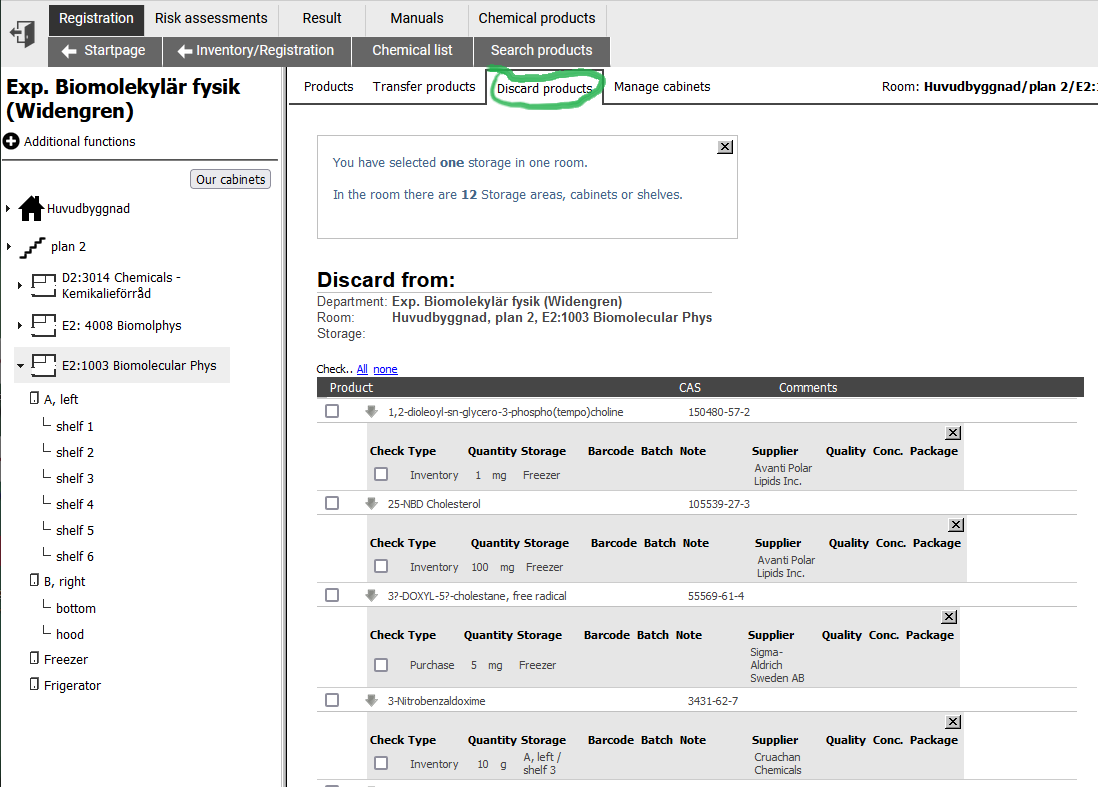Click the none check link

point(385,369)
